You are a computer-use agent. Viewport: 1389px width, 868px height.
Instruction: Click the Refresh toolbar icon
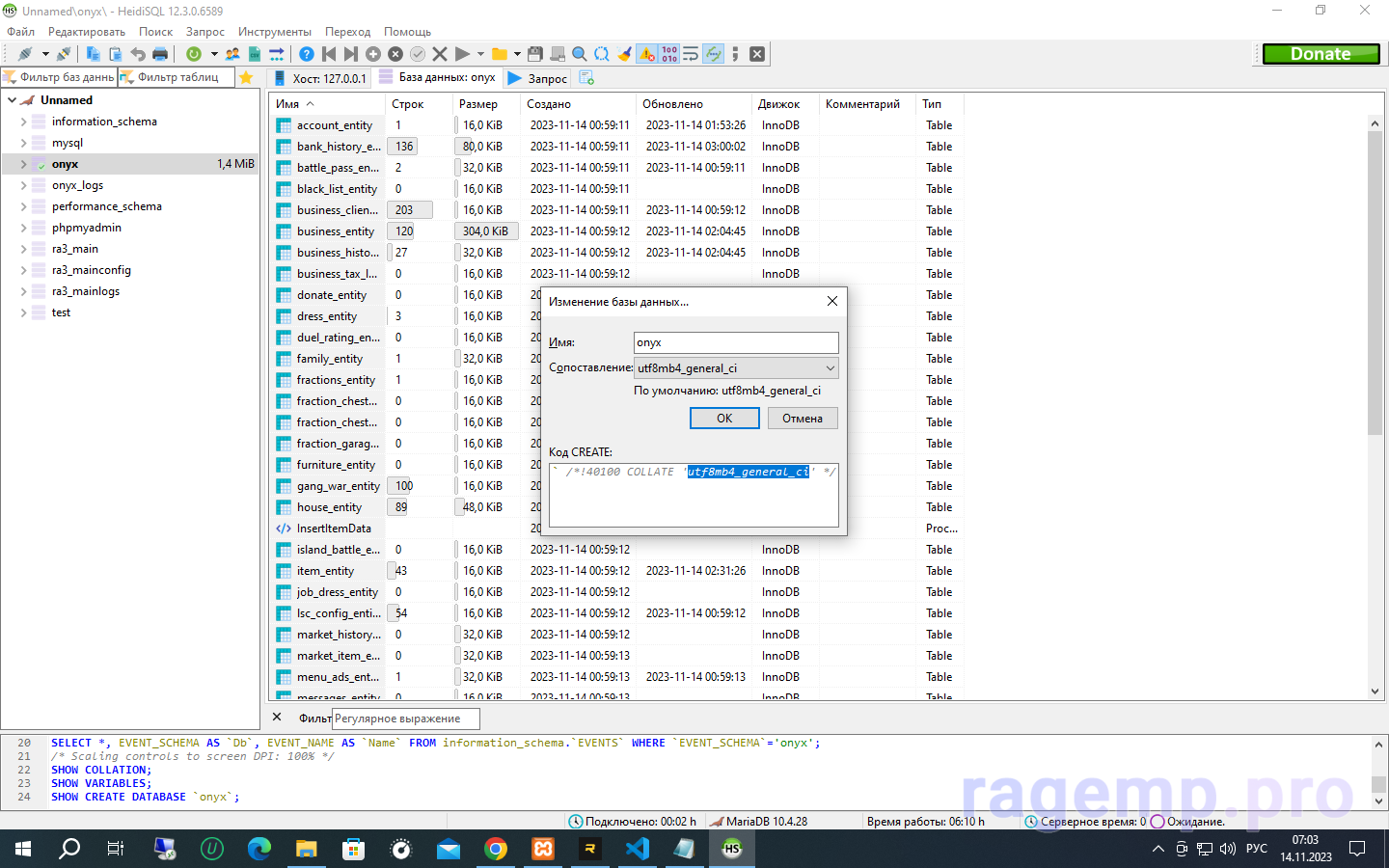(194, 54)
